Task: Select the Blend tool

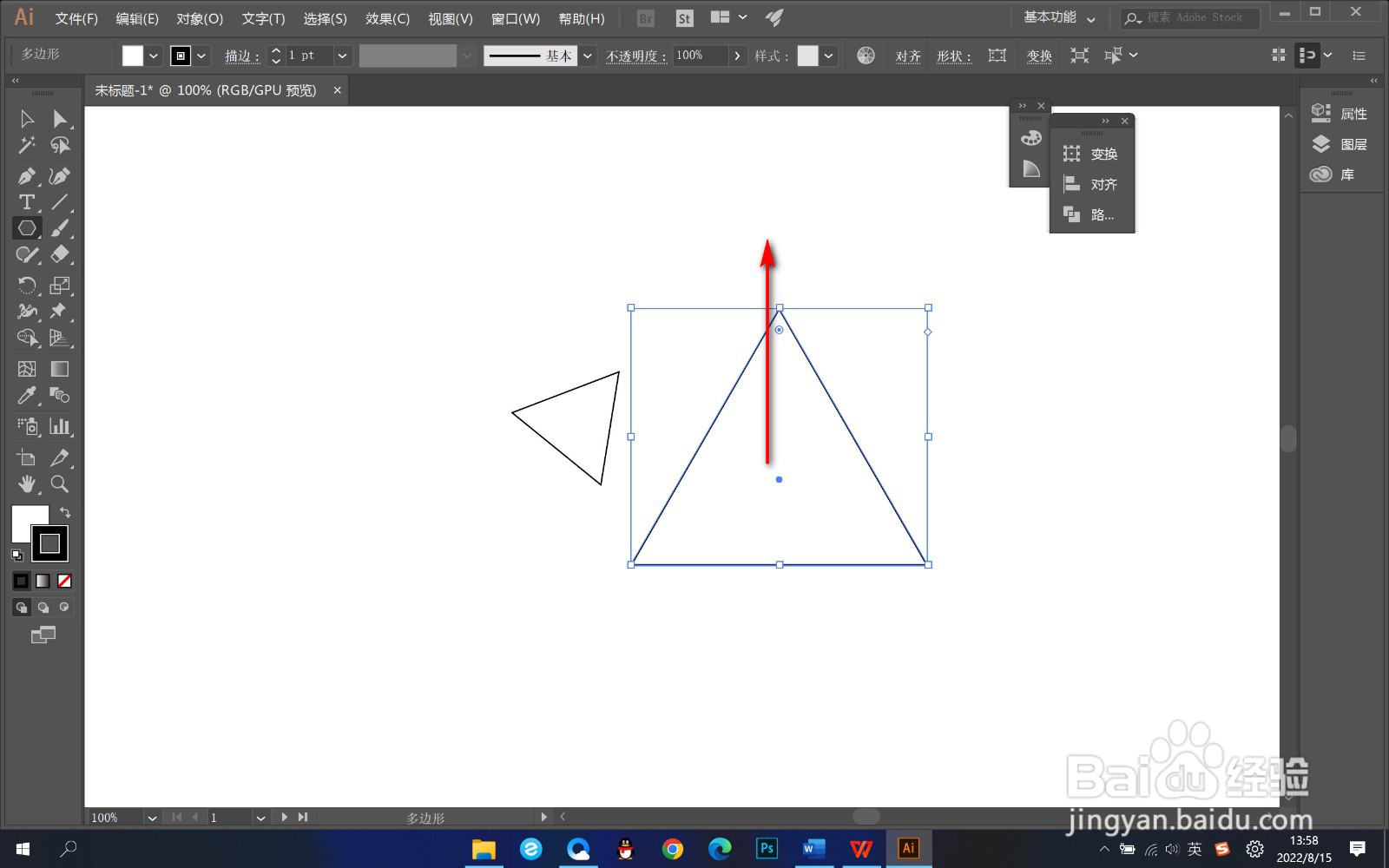Action: 60,395
